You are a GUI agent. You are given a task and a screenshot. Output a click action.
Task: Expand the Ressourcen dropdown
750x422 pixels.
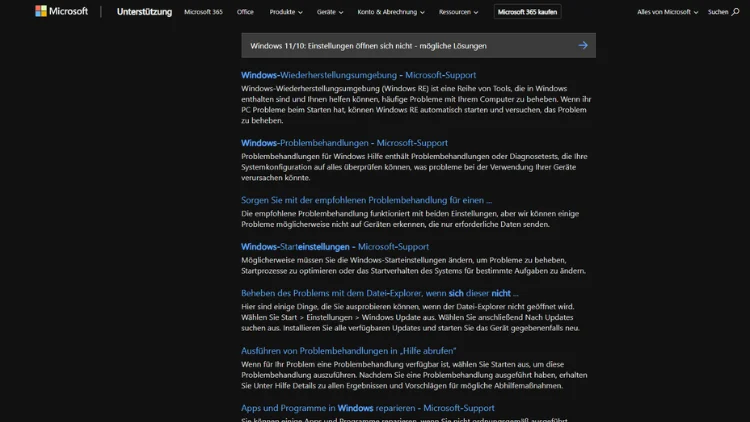coord(458,12)
